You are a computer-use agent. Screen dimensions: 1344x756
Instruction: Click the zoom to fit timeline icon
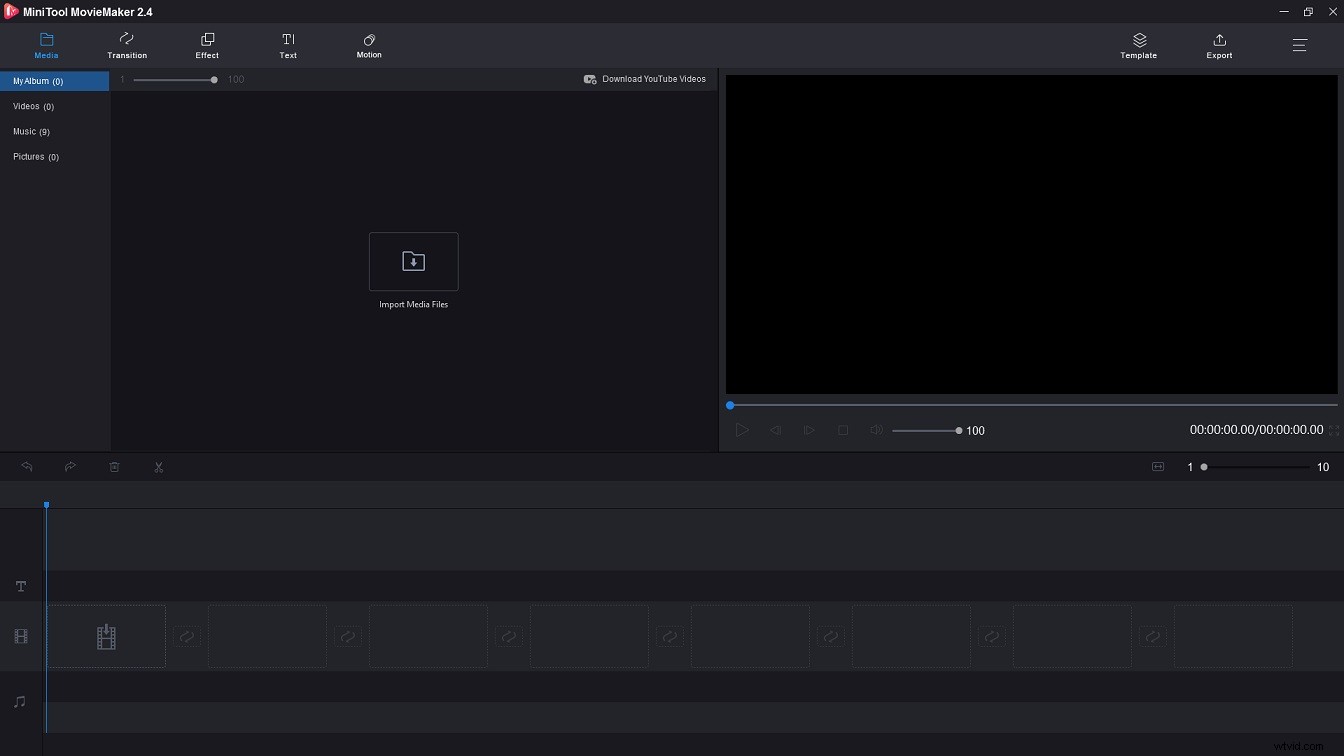[x=1158, y=467]
